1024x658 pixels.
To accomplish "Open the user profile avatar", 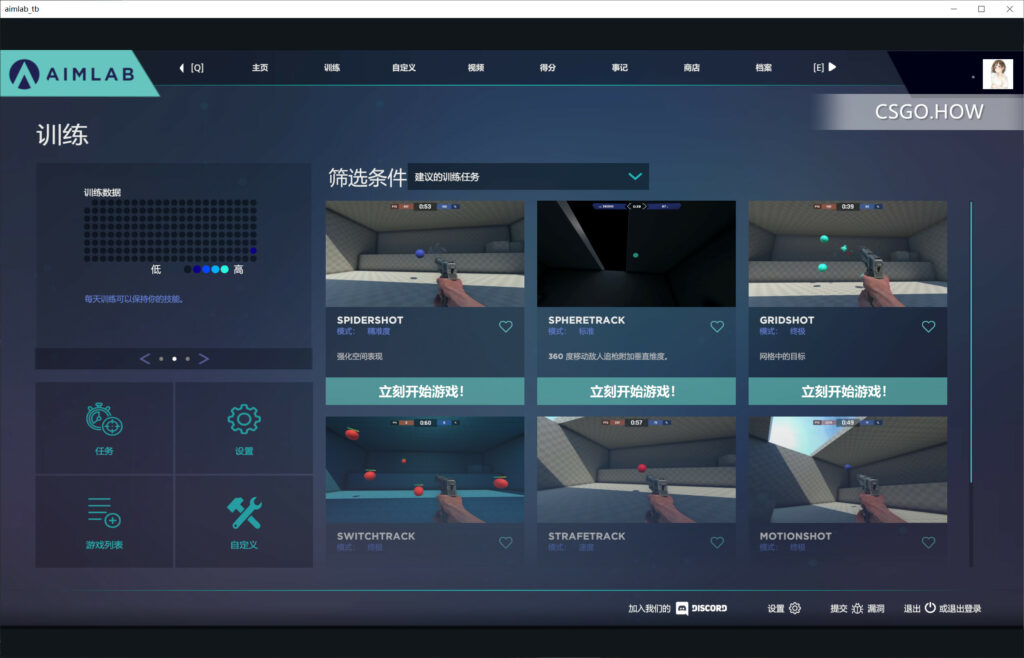I will [x=997, y=74].
